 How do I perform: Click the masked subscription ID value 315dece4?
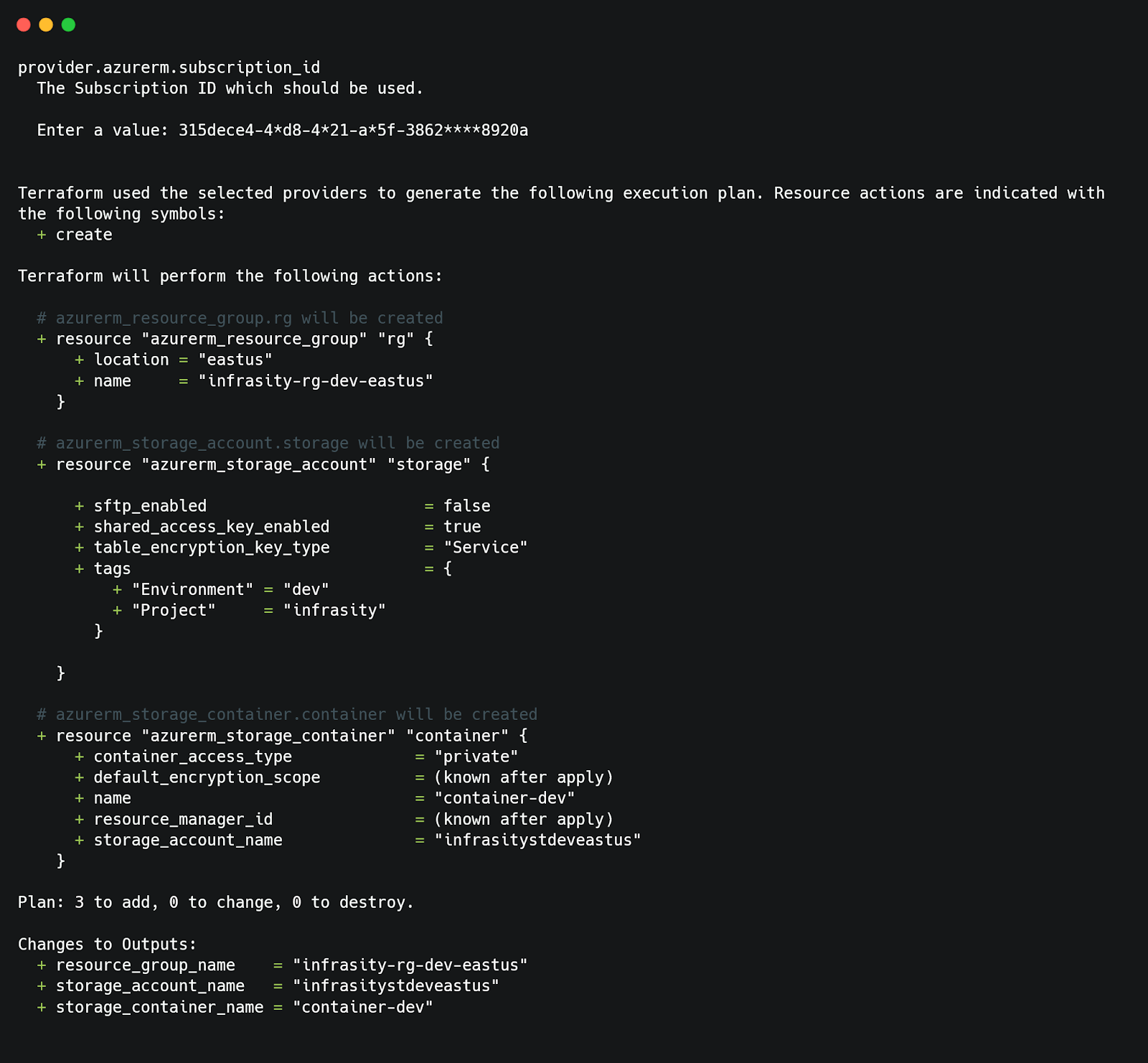354,130
